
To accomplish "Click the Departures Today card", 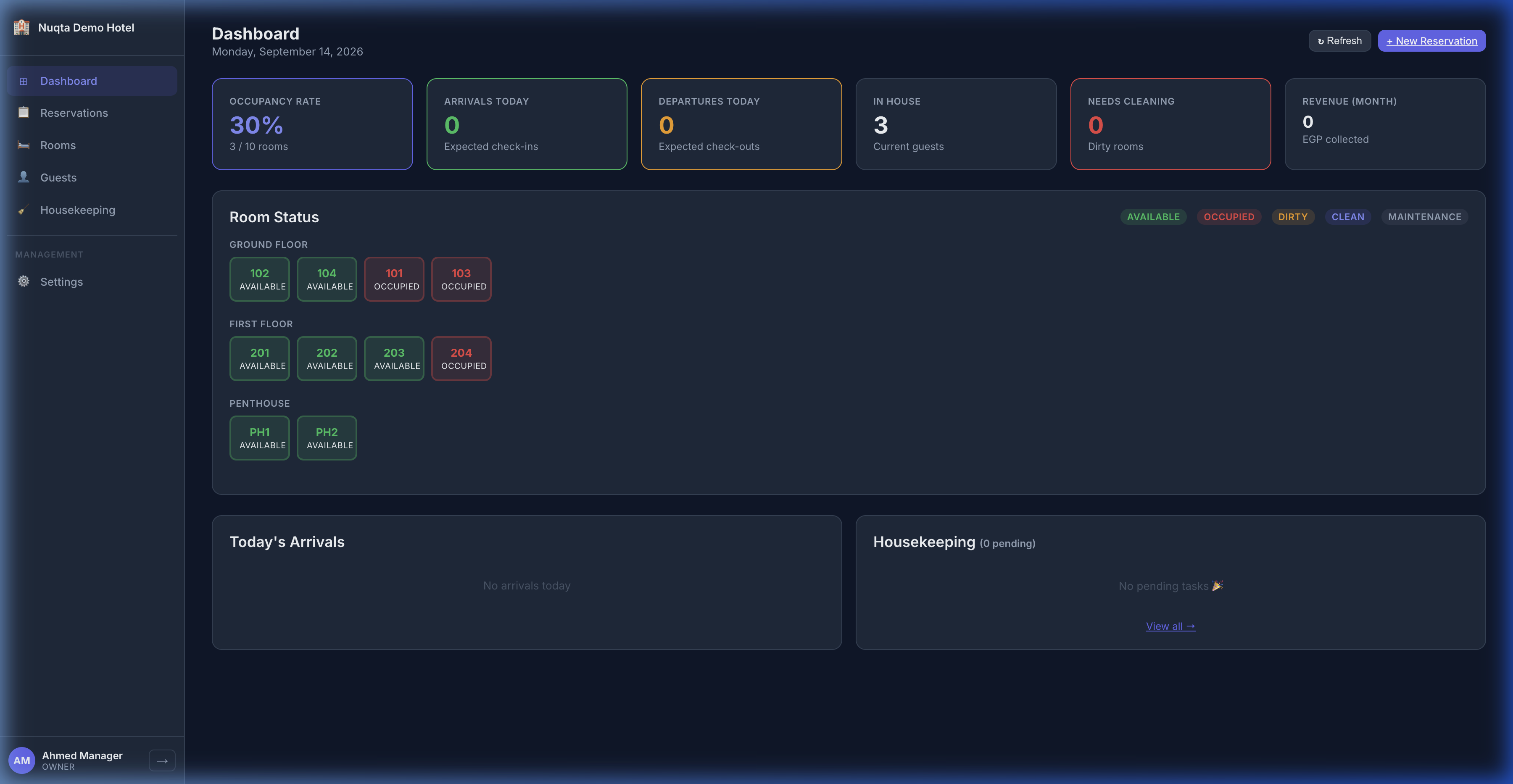I will (741, 124).
